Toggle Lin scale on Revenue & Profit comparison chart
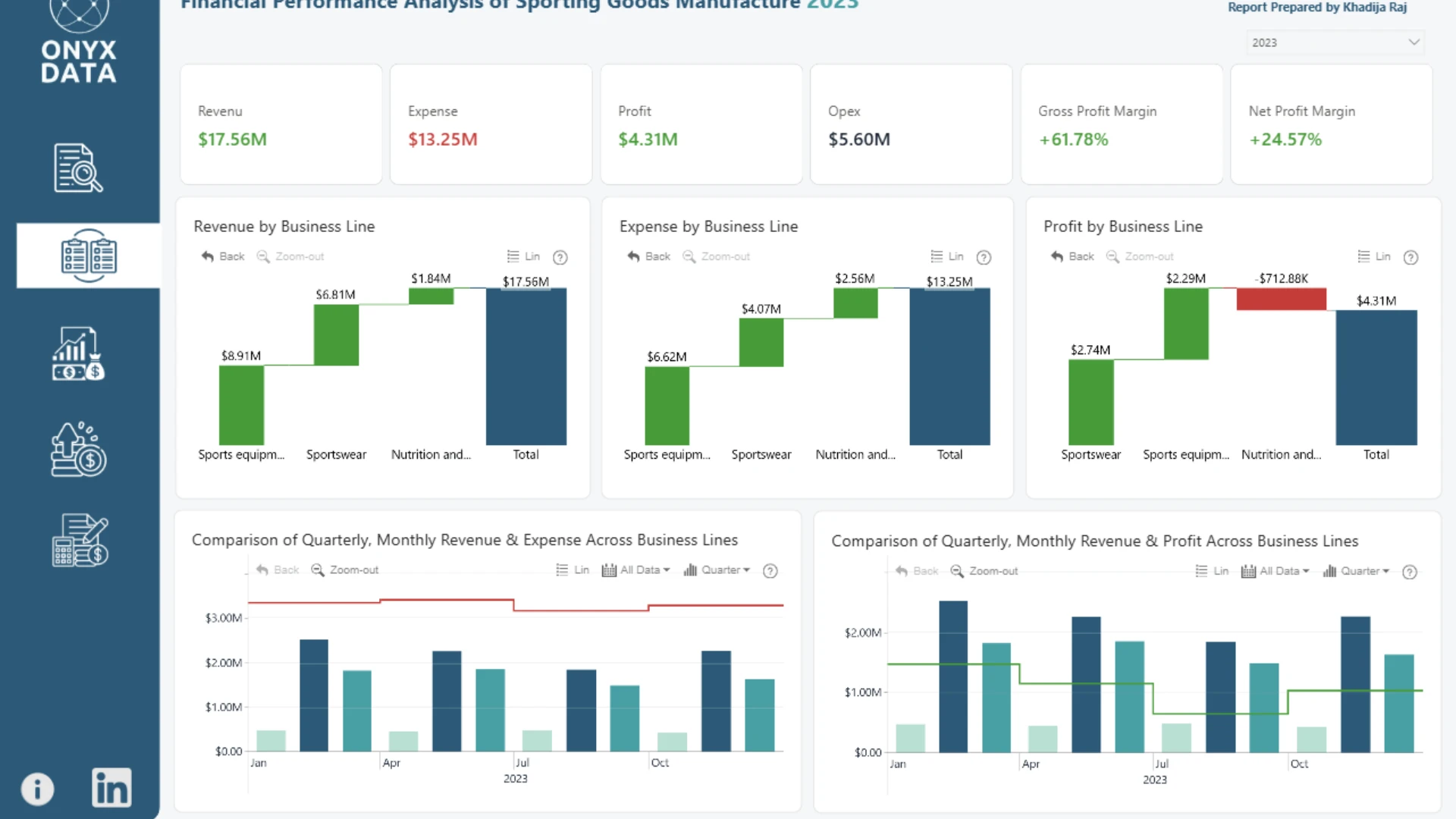1456x819 pixels. 1212,571
